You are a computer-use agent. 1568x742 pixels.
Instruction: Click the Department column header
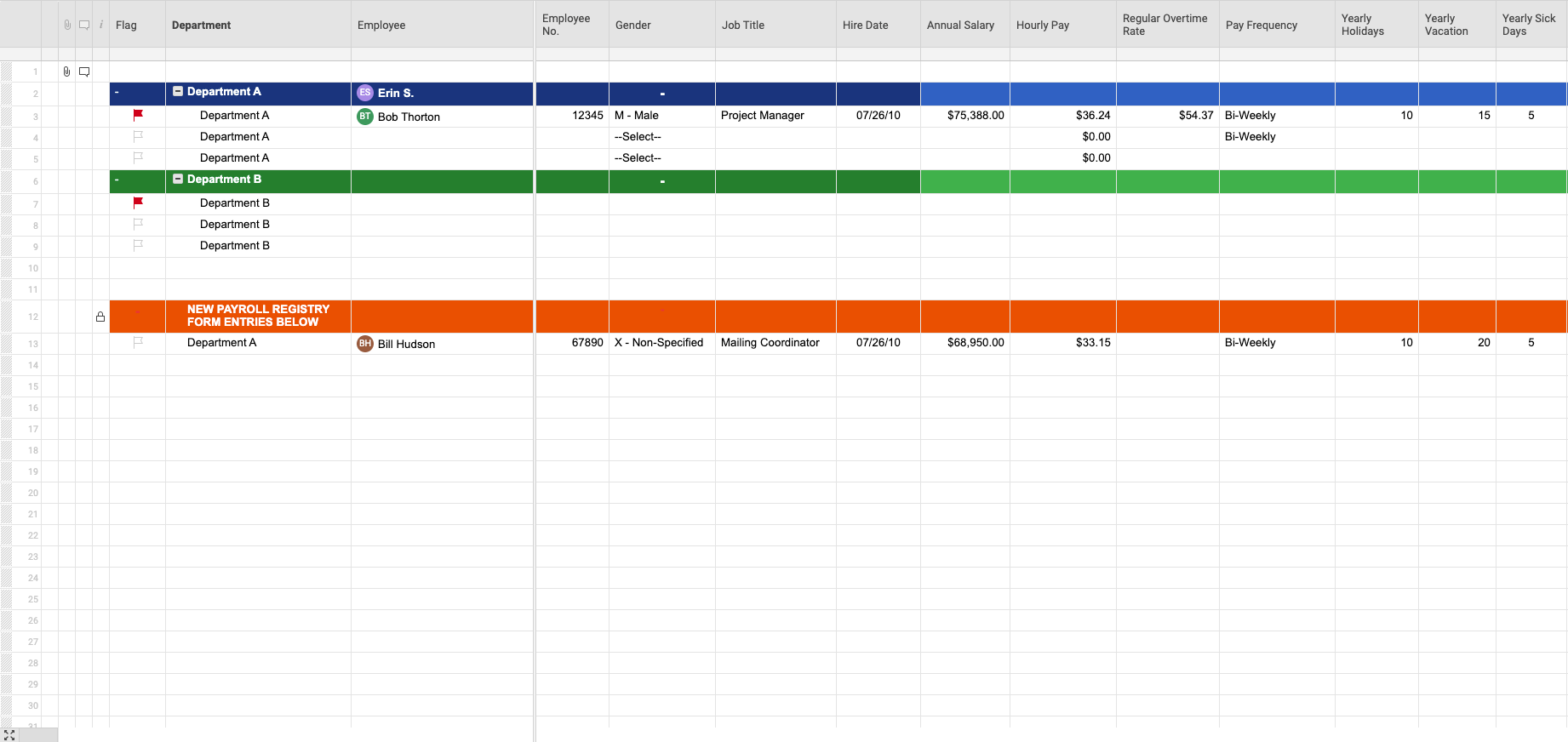258,25
